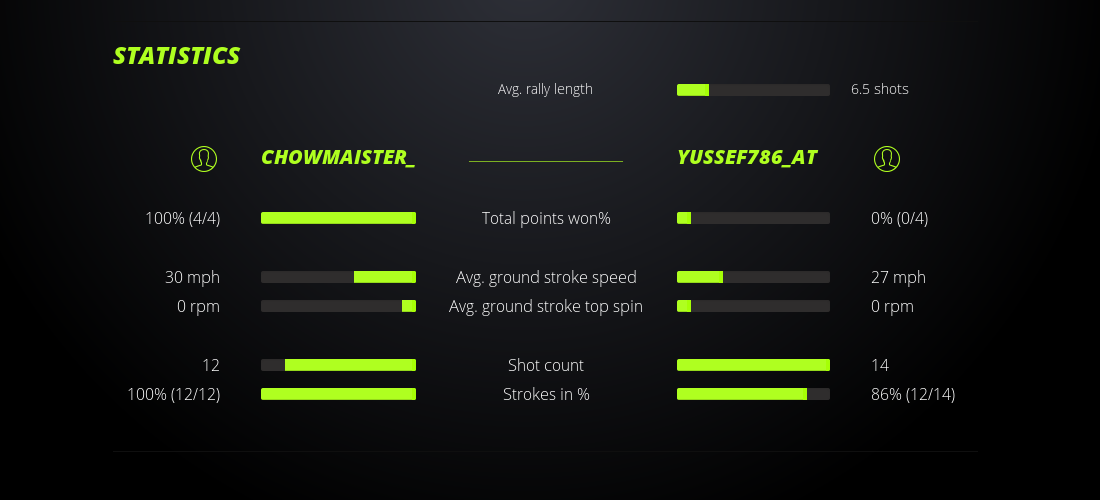Click YUSSEF786_AT ground stroke speed bar
The width and height of the screenshot is (1100, 500).
click(x=753, y=277)
